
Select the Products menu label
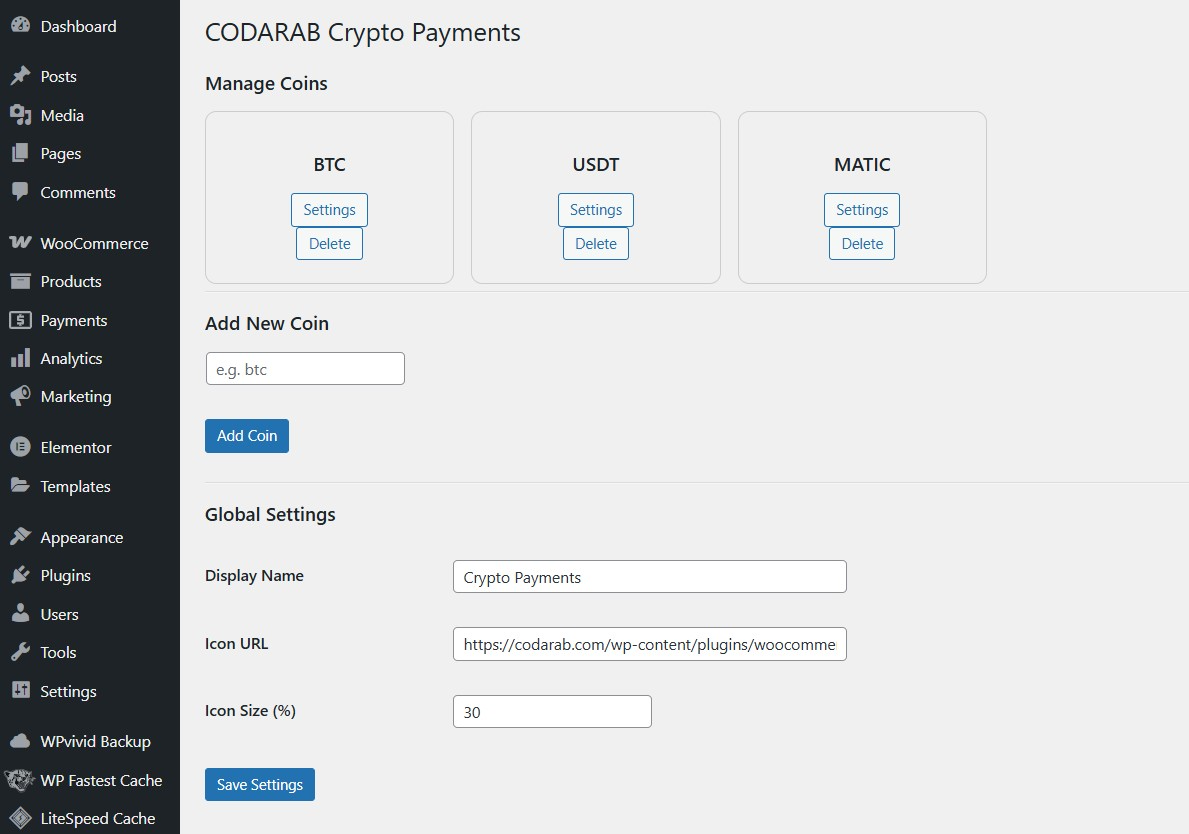coord(71,281)
